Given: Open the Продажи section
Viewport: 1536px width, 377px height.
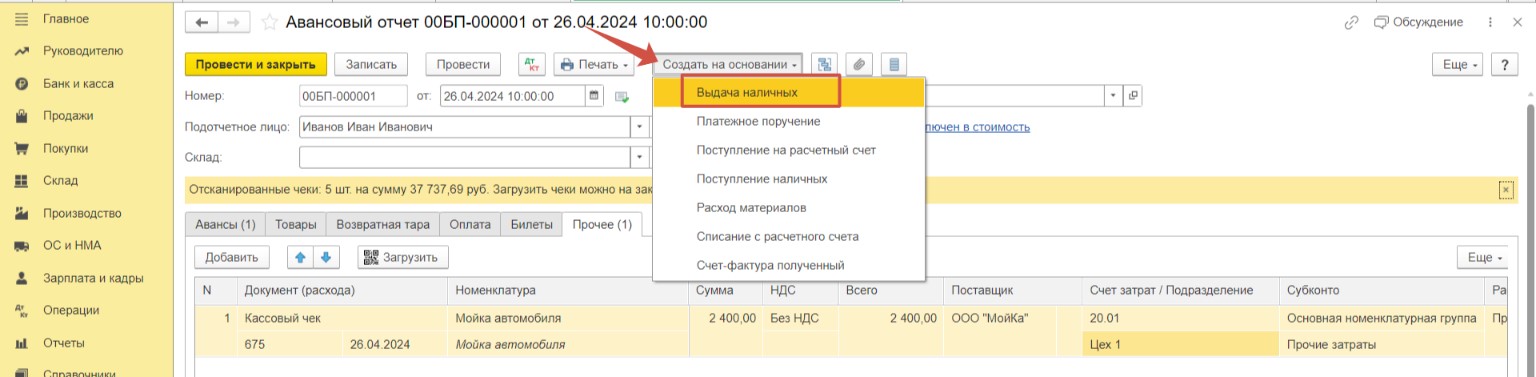Looking at the screenshot, I should [68, 116].
